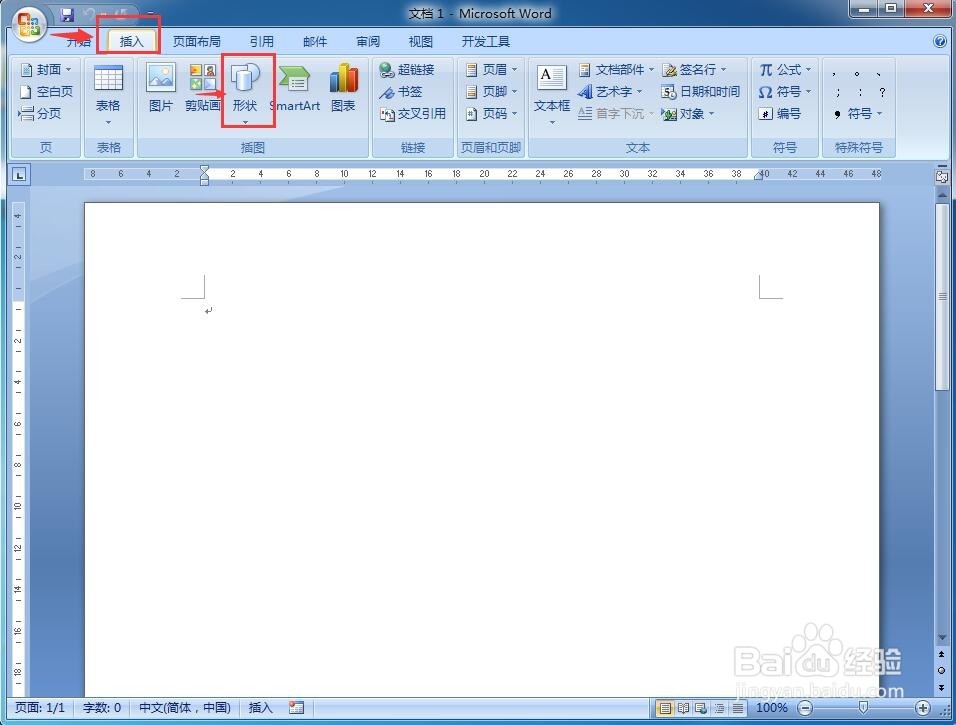Select browse object circle button
The width and height of the screenshot is (956, 725).
pos(941,670)
